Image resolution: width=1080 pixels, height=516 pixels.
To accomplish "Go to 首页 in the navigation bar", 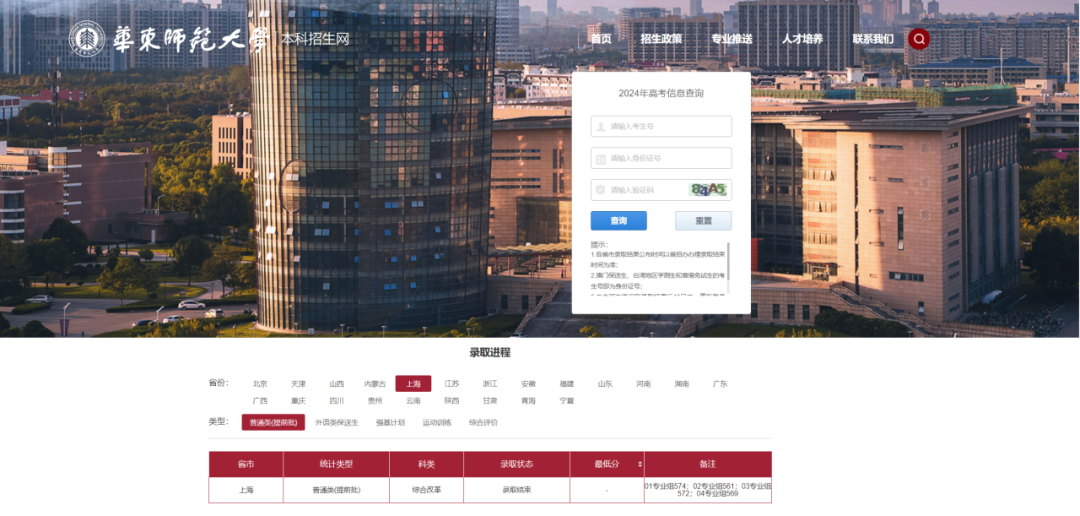I will click(x=601, y=39).
